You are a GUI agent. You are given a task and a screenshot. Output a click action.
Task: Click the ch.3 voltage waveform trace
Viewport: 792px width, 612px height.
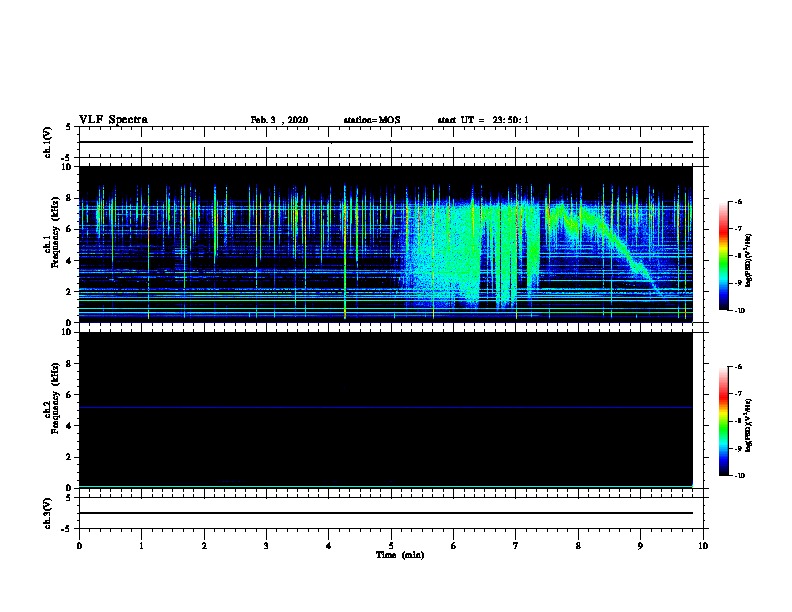(385, 513)
